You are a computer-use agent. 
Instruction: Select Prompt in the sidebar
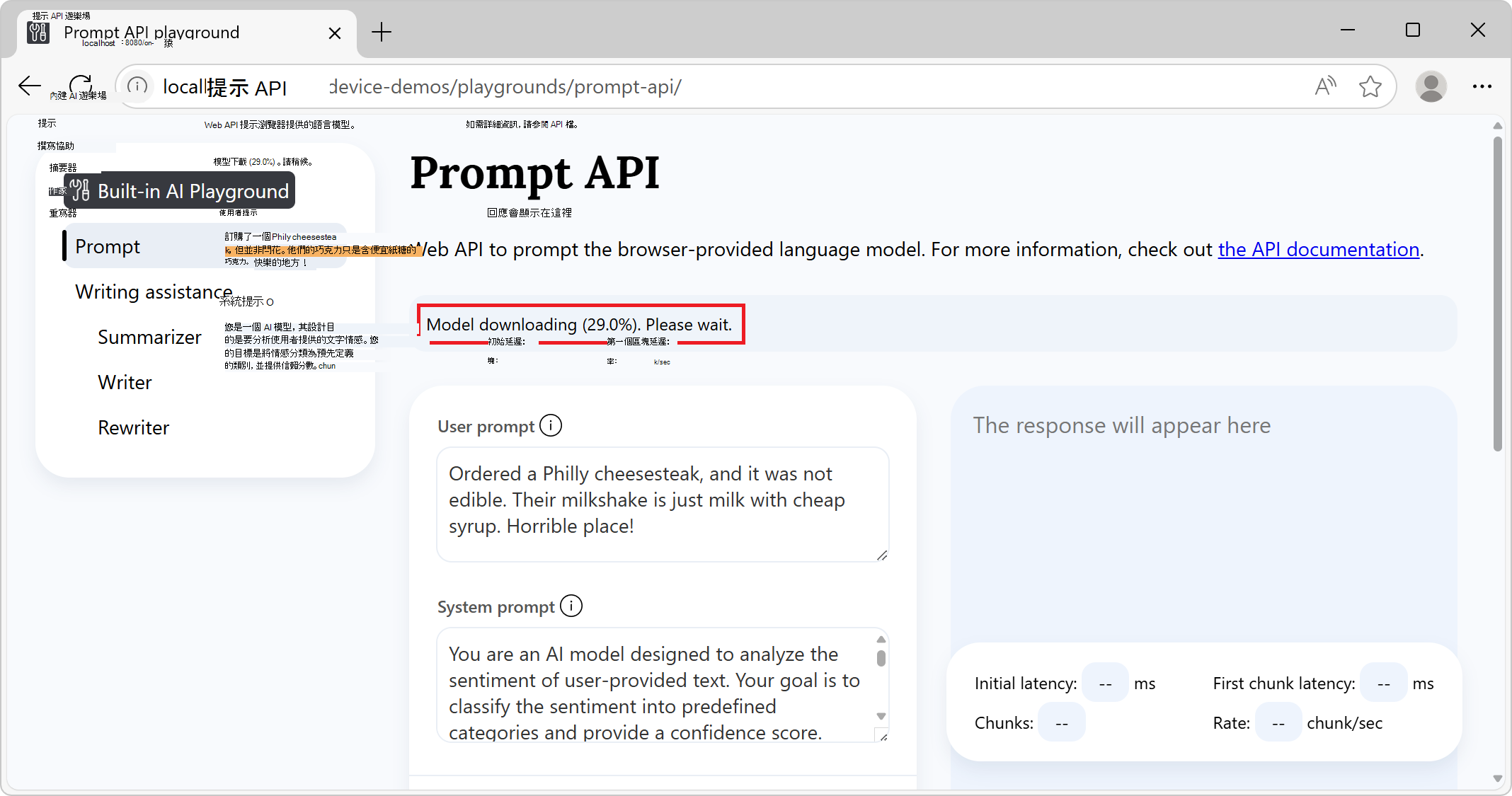pos(108,246)
